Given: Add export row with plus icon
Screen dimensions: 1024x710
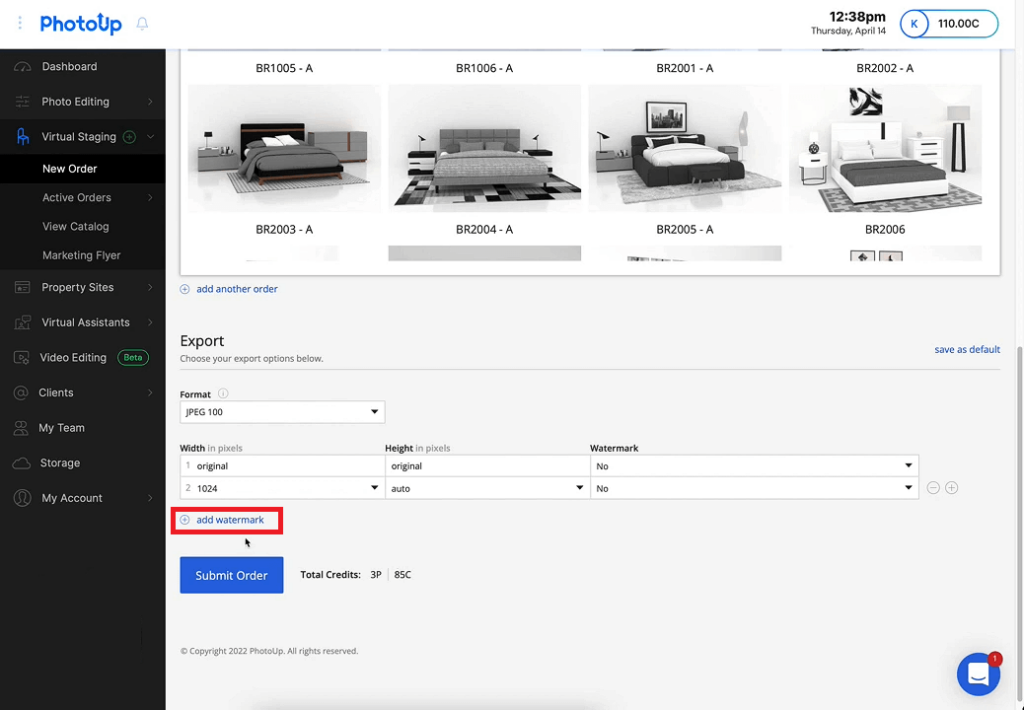Looking at the screenshot, I should point(952,488).
